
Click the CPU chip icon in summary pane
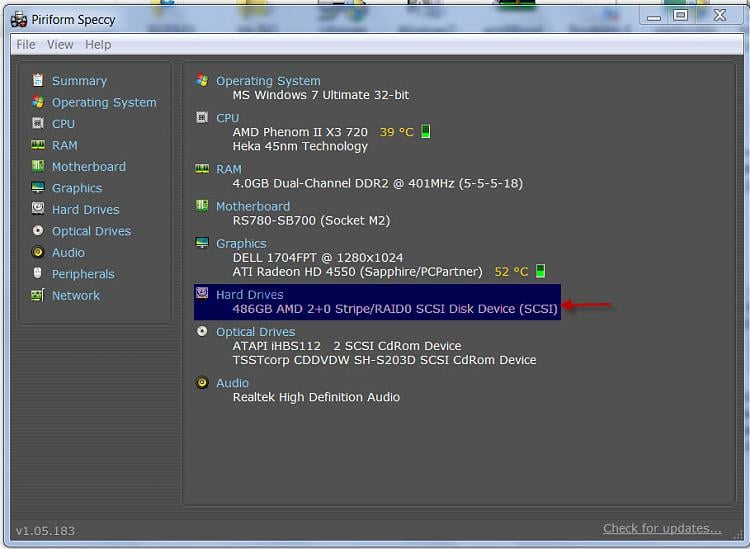click(202, 117)
